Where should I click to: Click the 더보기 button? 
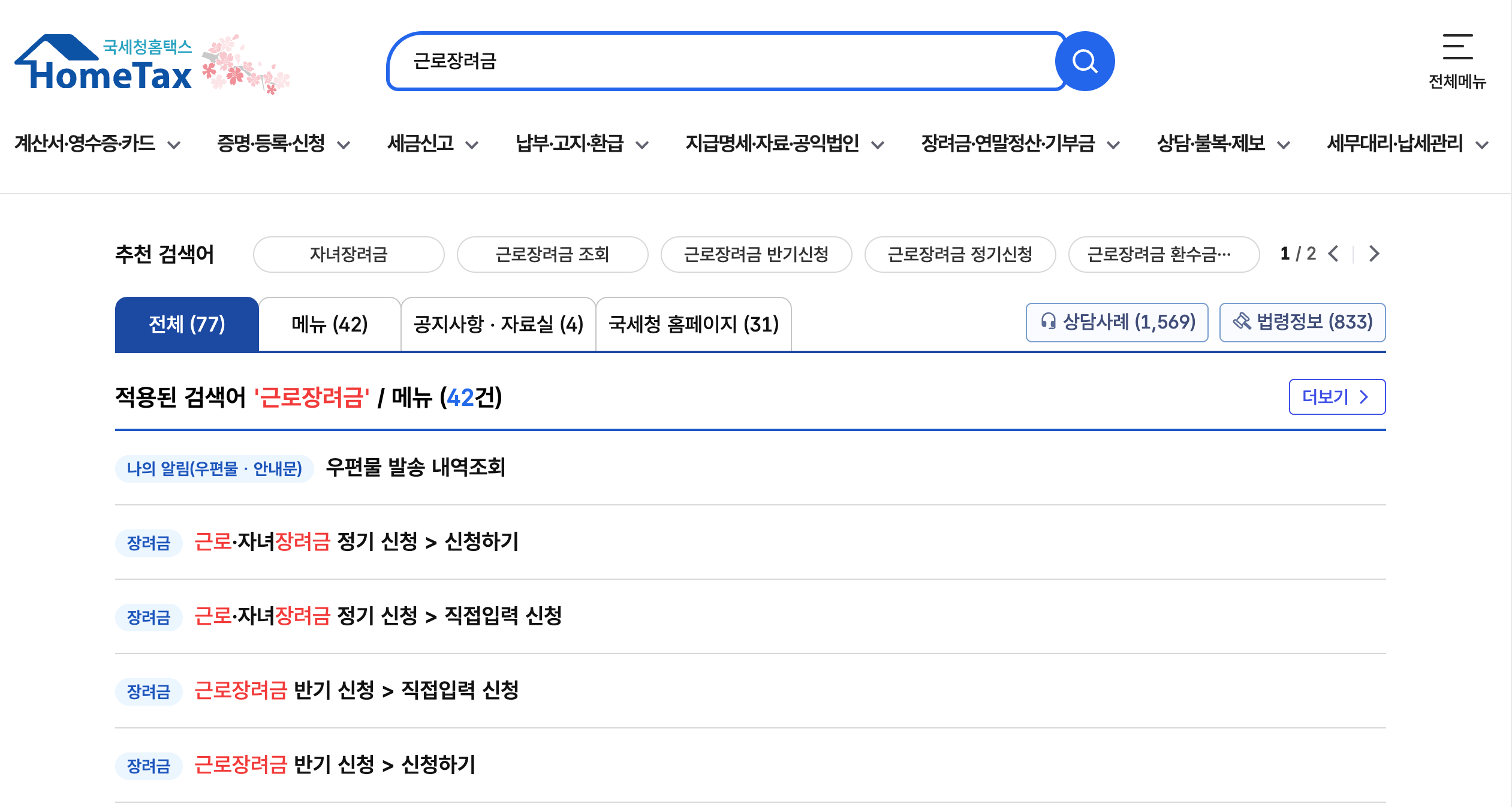coord(1337,397)
